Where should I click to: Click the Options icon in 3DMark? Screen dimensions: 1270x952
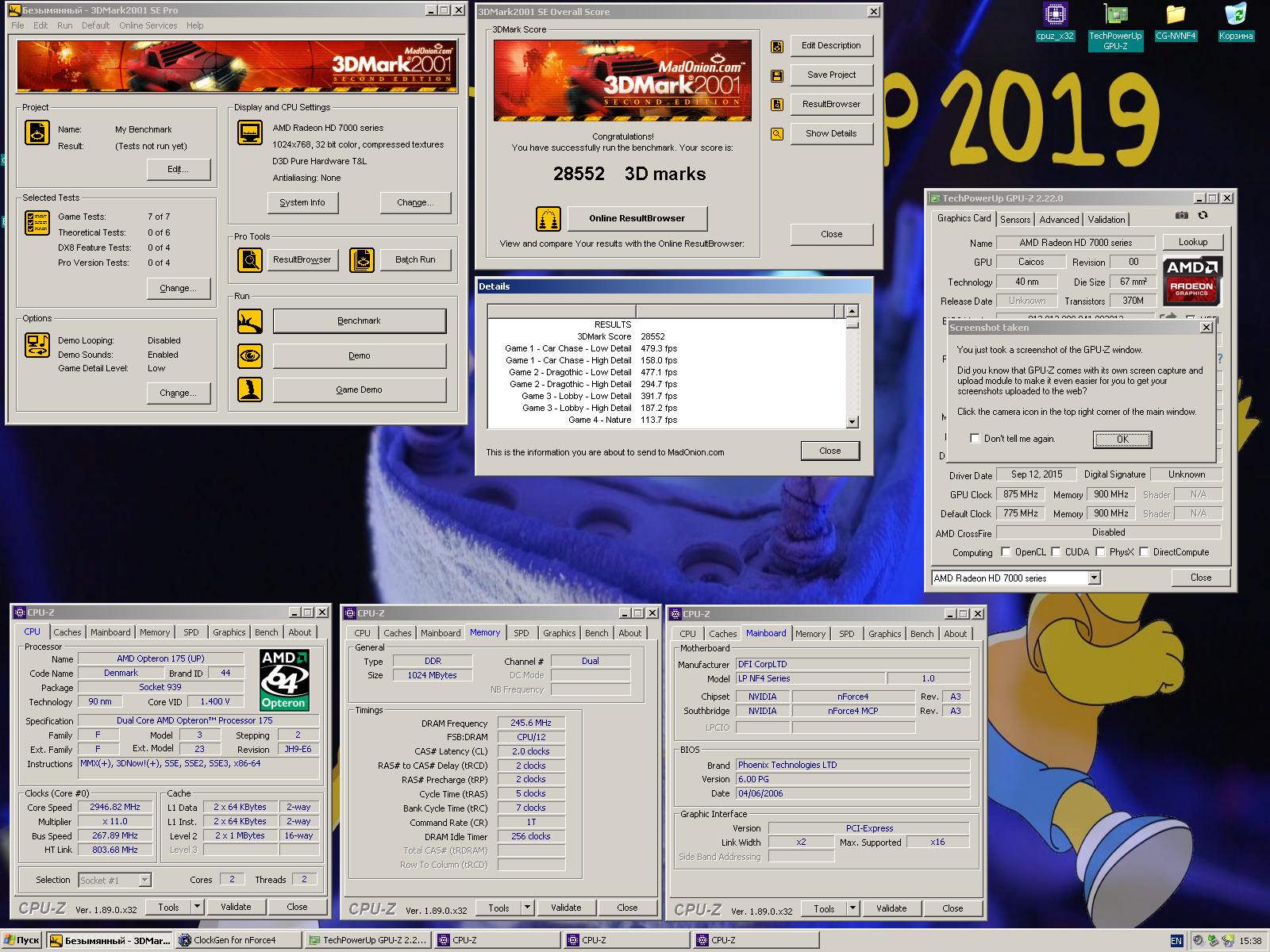(x=37, y=345)
